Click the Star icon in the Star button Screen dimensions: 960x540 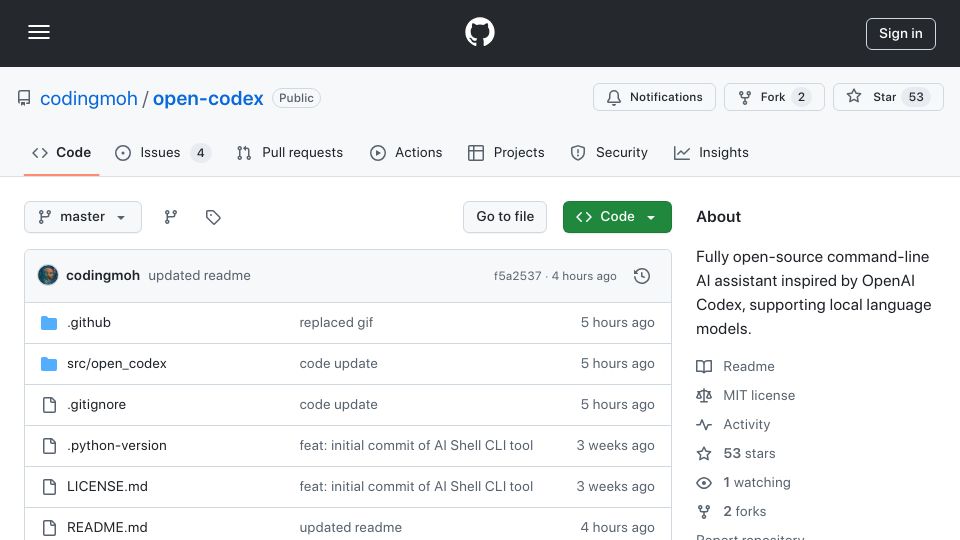(853, 96)
